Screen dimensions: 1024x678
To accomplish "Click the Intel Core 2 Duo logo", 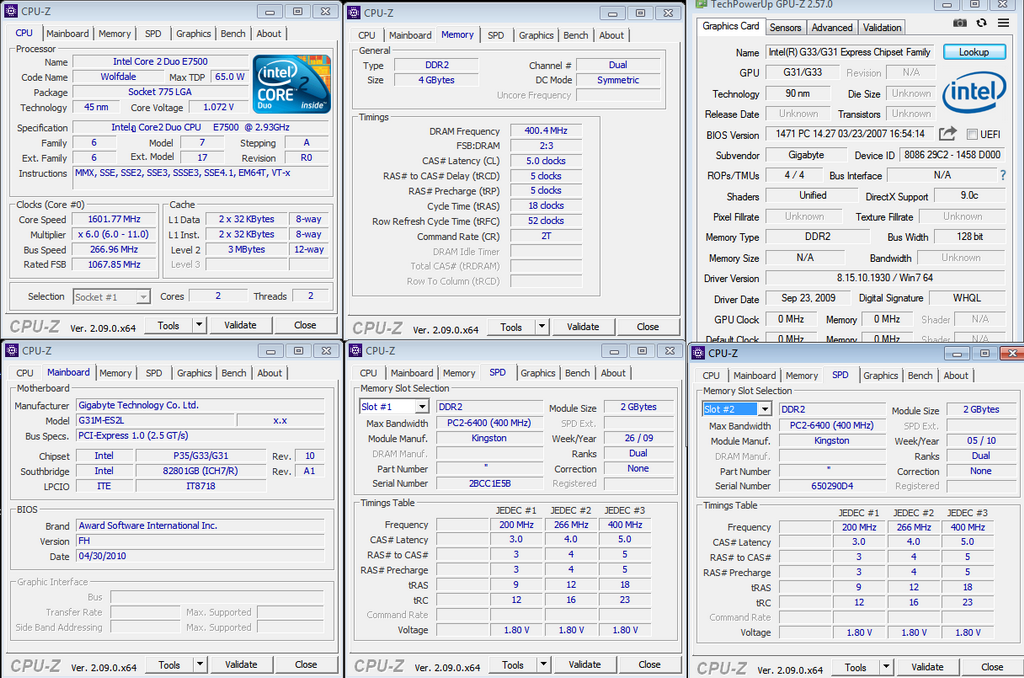I will [291, 84].
